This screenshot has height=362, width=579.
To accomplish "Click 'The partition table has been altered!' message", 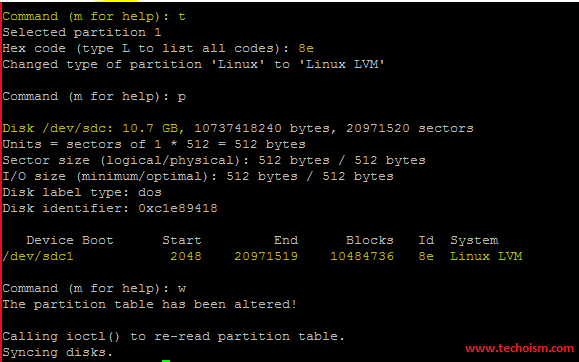I will click(150, 304).
